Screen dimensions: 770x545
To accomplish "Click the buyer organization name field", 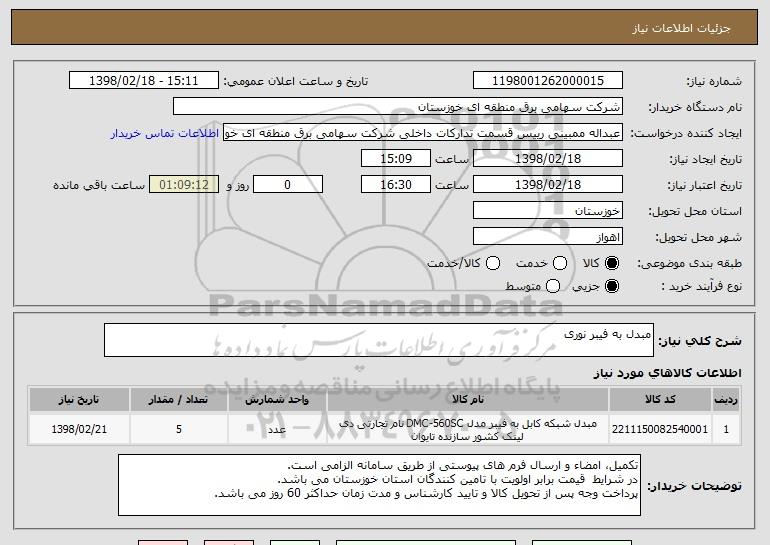I will point(398,107).
